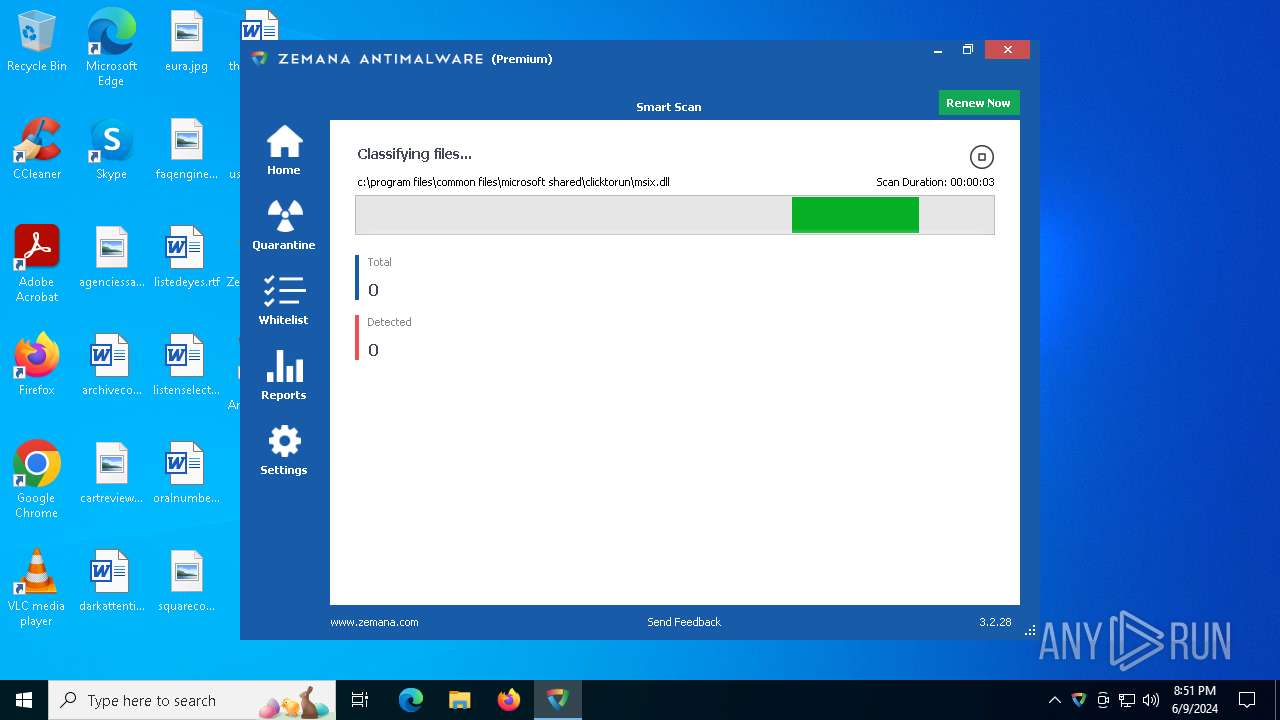Open the clock showing 8:51 PM
This screenshot has width=1280, height=720.
(1194, 700)
